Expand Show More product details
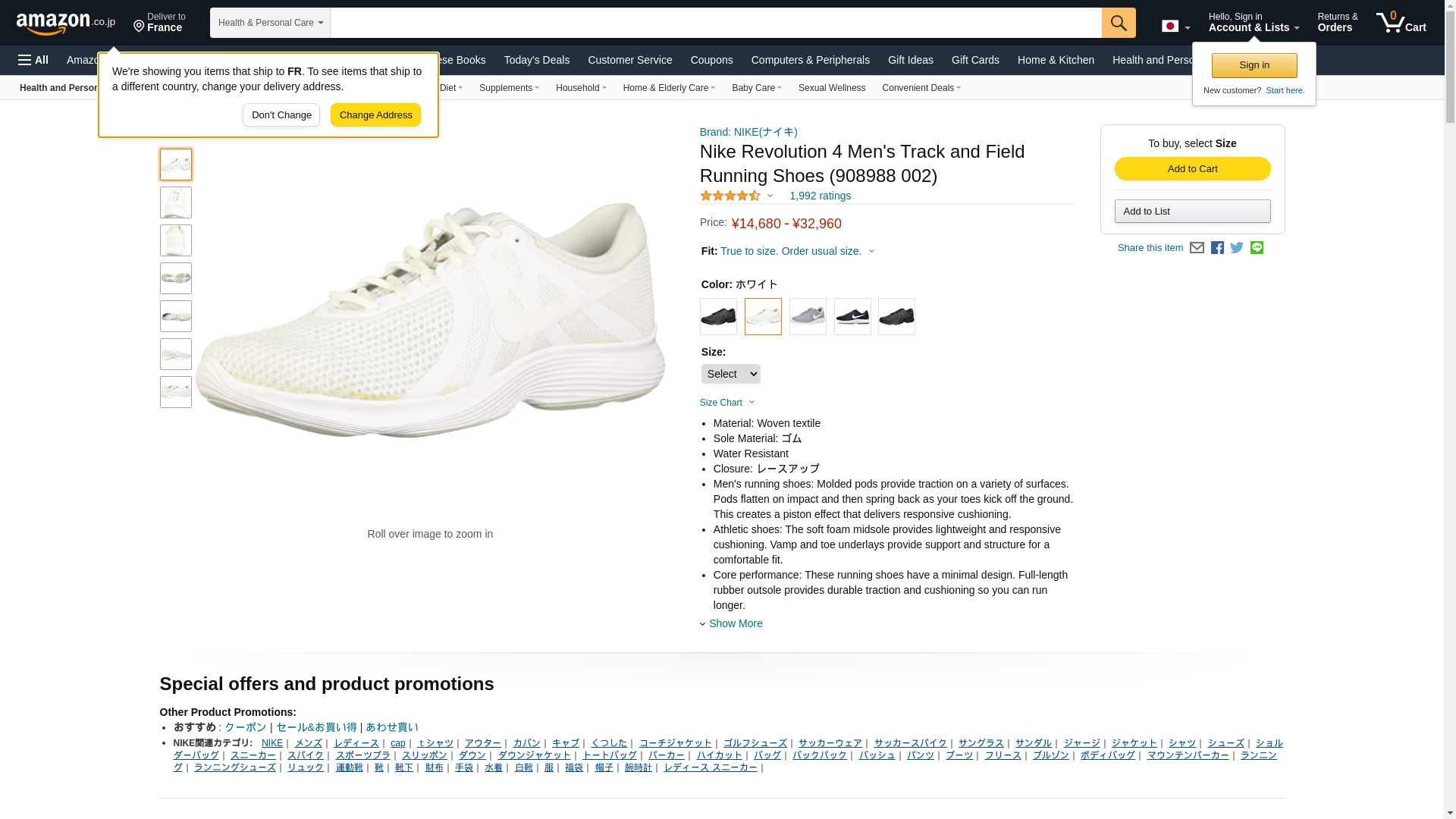Screen dimensions: 1456x819 click(x=735, y=623)
